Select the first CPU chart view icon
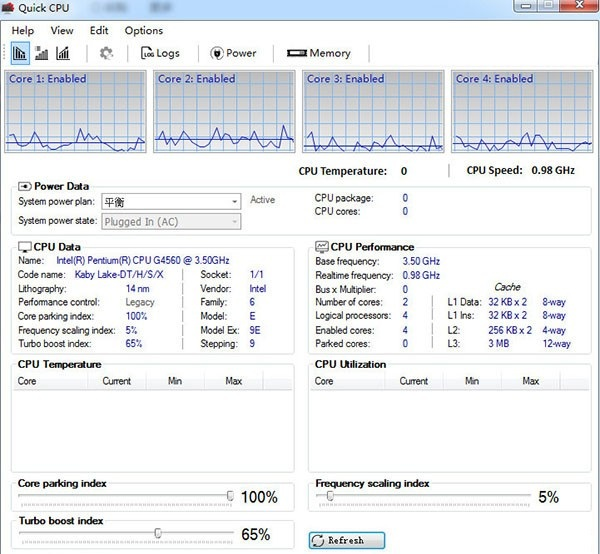 tap(20, 53)
